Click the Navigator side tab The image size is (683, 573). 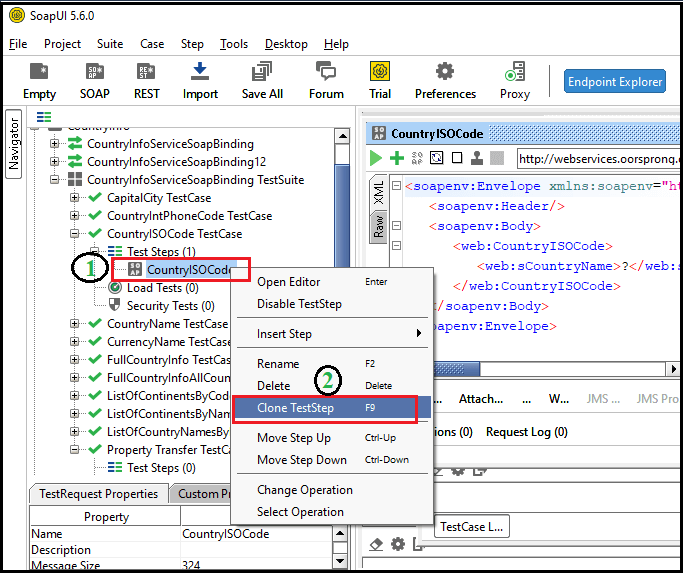coord(14,144)
